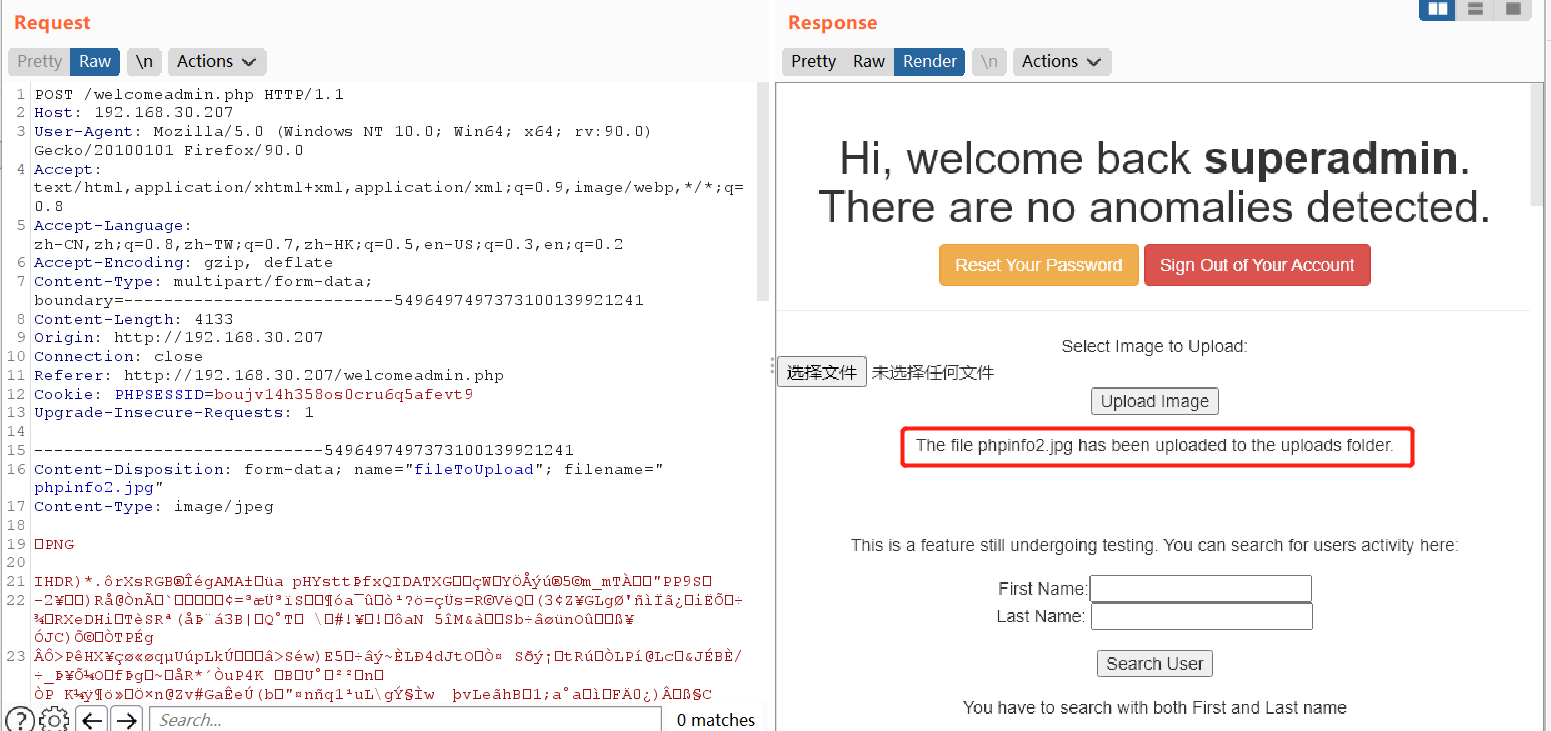This screenshot has width=1551, height=731.
Task: Go to next search match arrow
Action: click(x=126, y=718)
